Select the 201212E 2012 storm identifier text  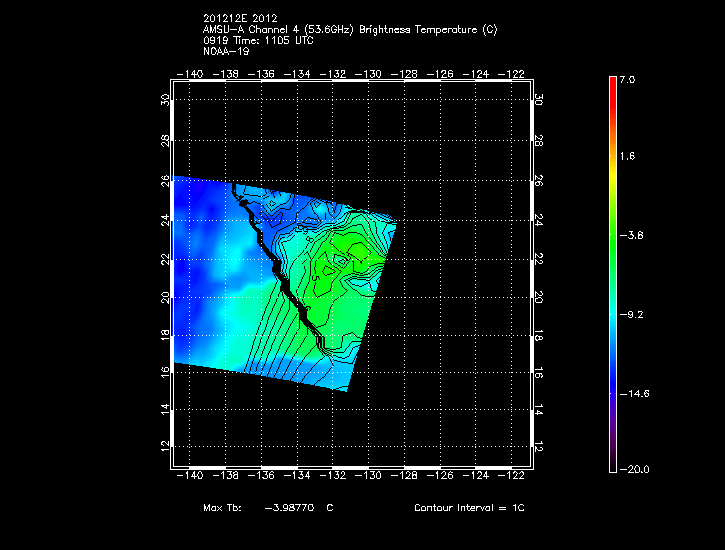click(x=247, y=18)
